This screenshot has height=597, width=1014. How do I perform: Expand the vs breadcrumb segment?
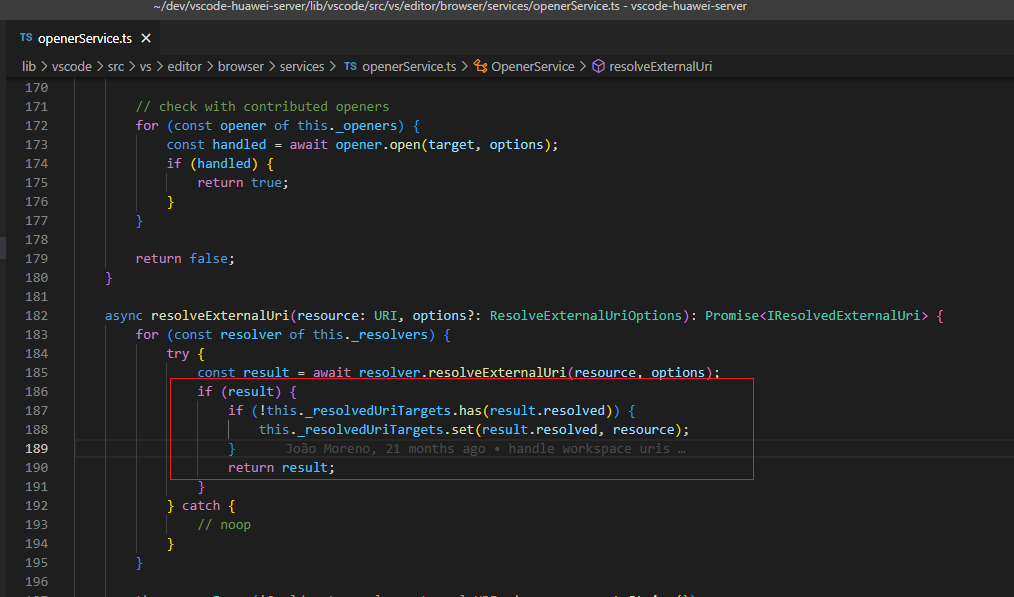point(146,66)
